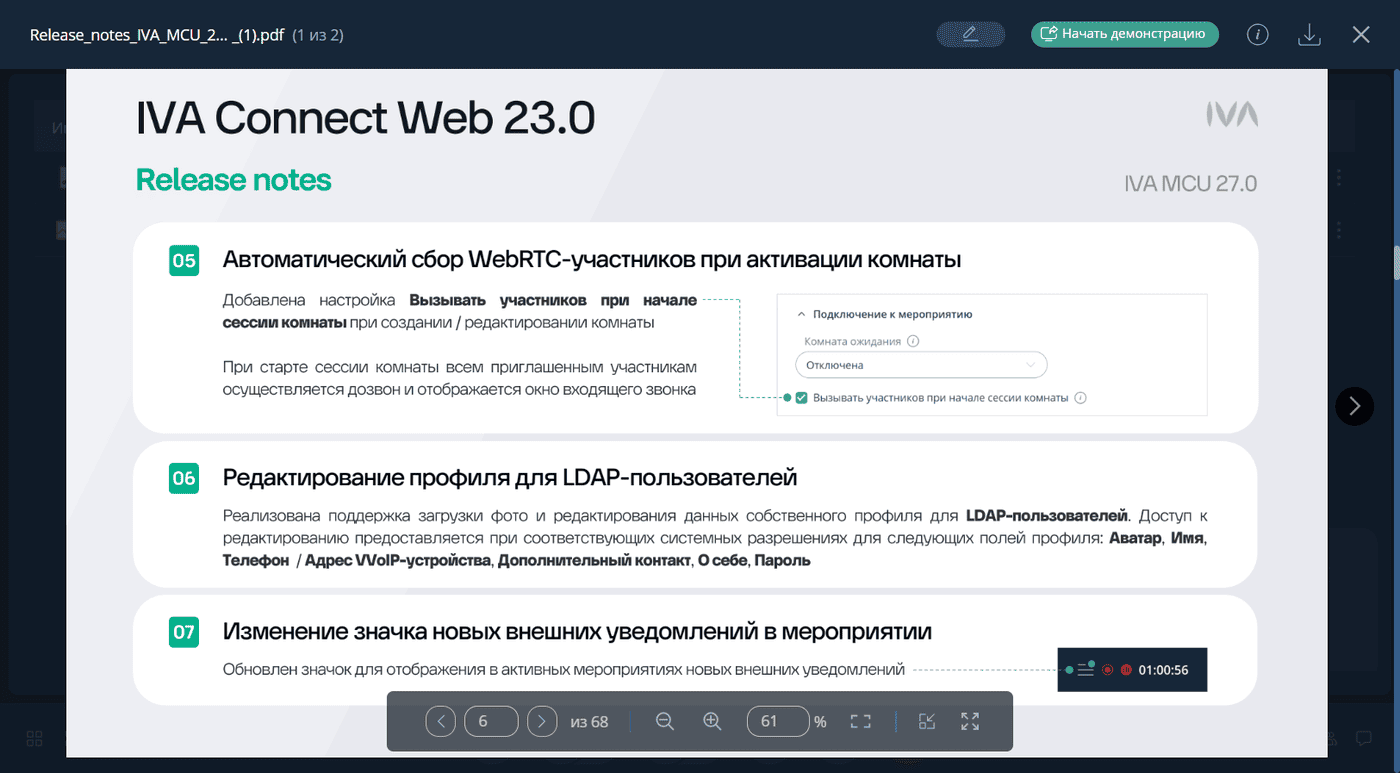Click the minimize-viewer arrow icon in toolbar
The image size is (1400, 773).
(x=927, y=721)
